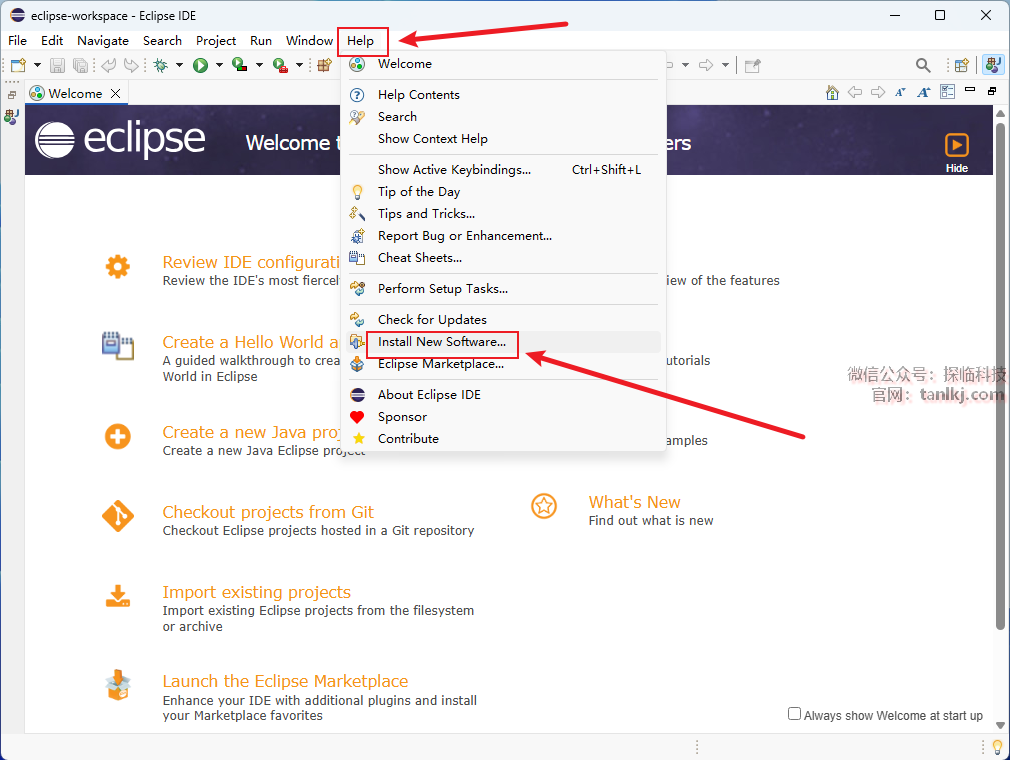
Task: Select Eclipse Marketplace menu entry
Action: point(440,364)
